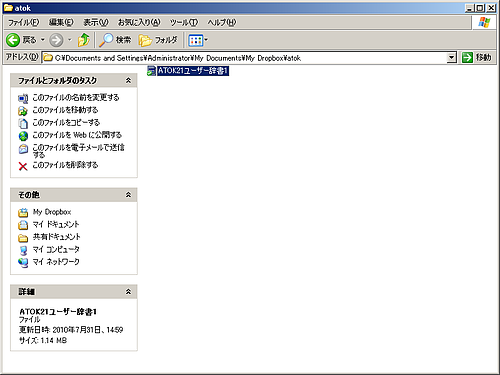
Task: Click the email file envelope icon
Action: pos(23,149)
